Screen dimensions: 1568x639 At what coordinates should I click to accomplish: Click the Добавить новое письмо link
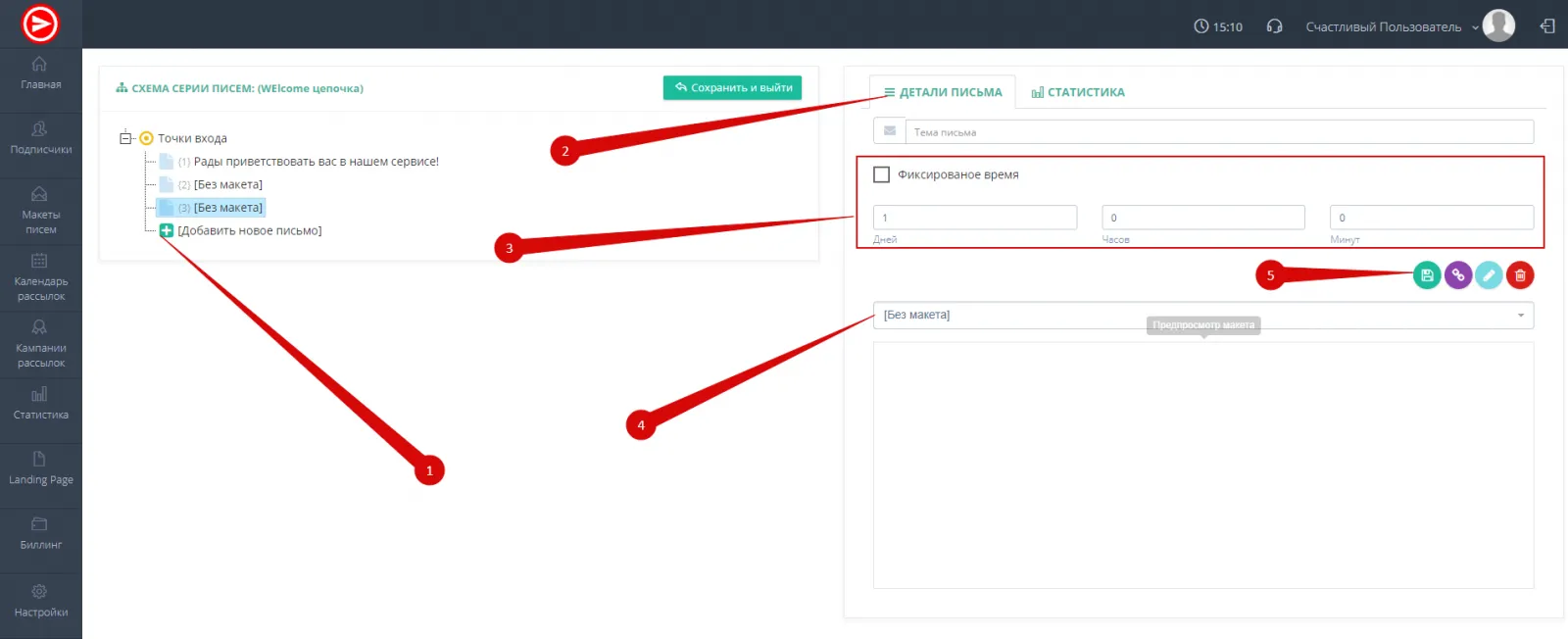click(x=249, y=231)
